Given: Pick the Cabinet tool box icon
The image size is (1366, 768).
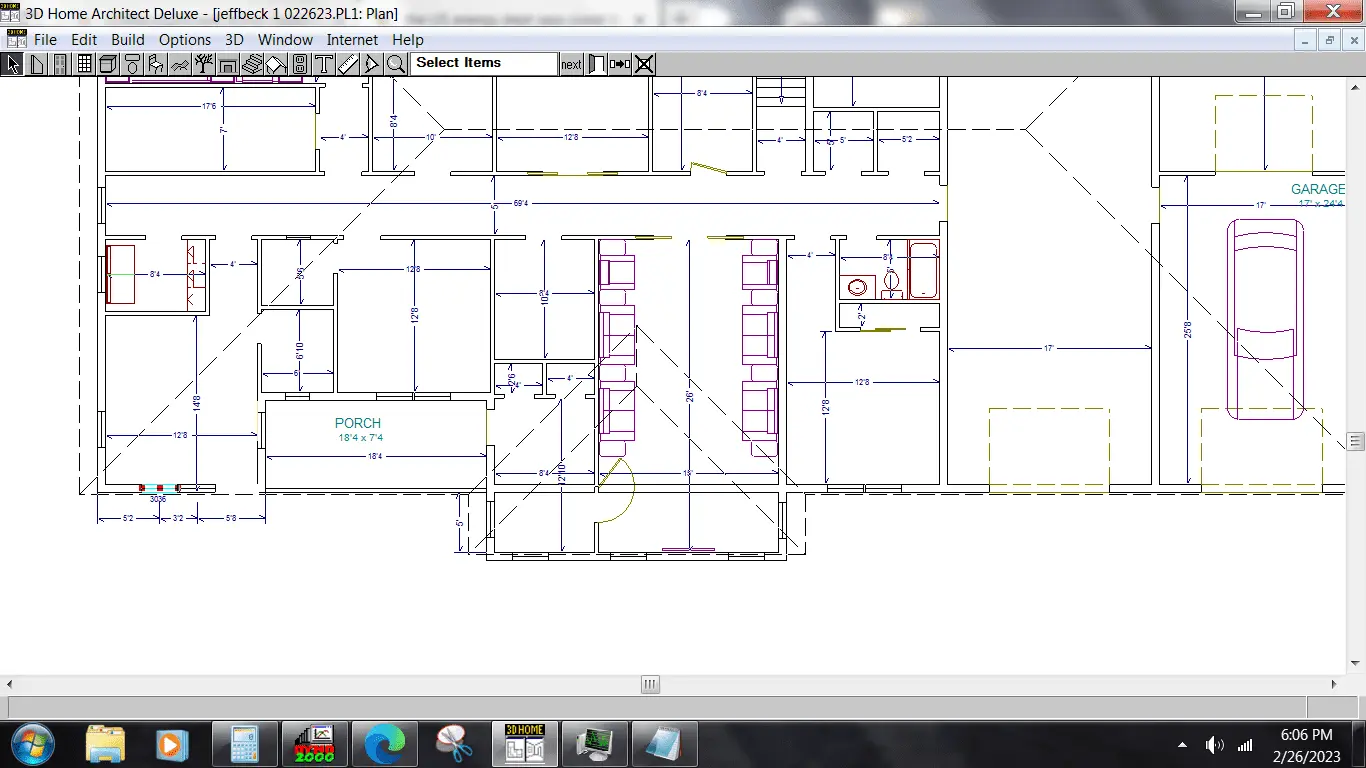Looking at the screenshot, I should [x=108, y=64].
